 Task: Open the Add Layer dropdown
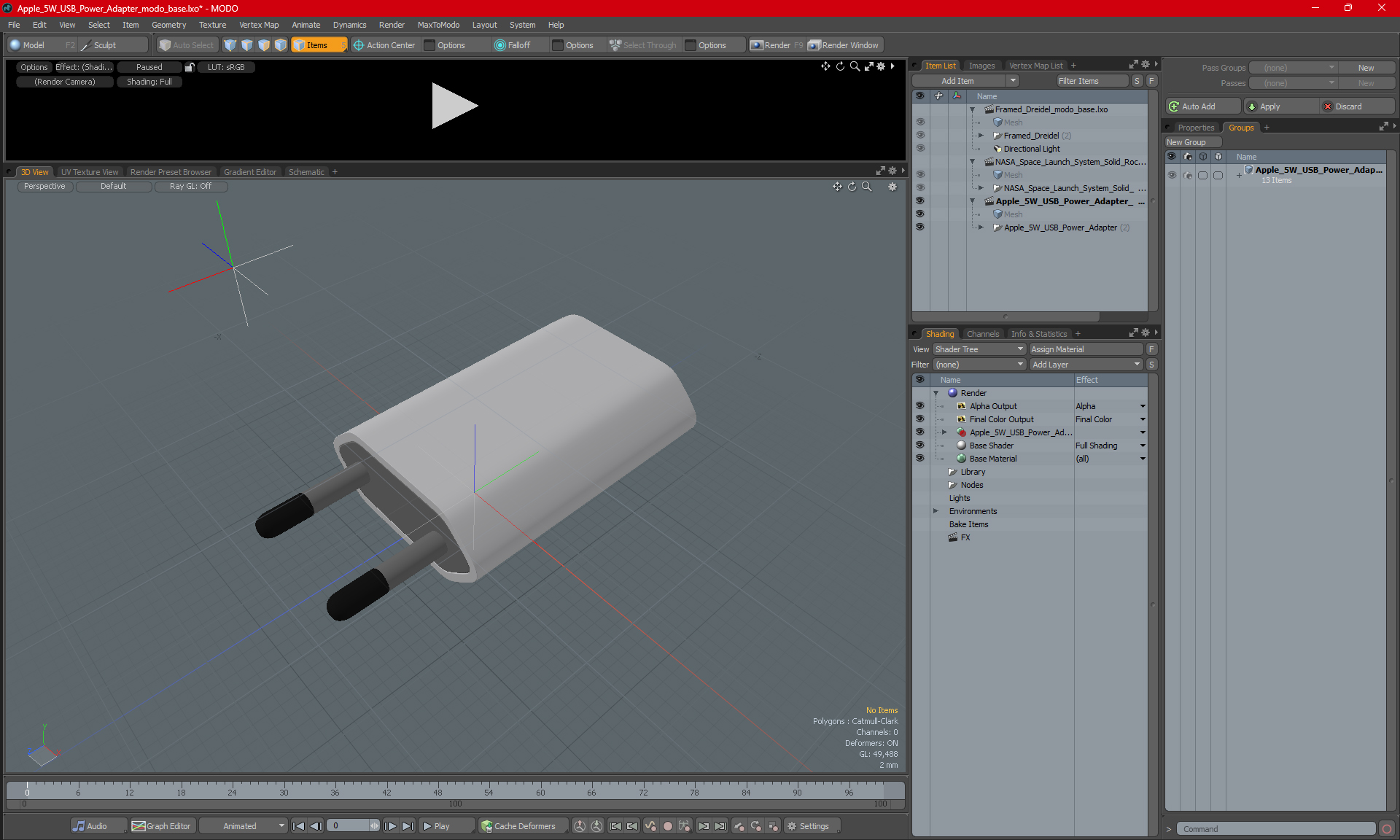(1085, 365)
